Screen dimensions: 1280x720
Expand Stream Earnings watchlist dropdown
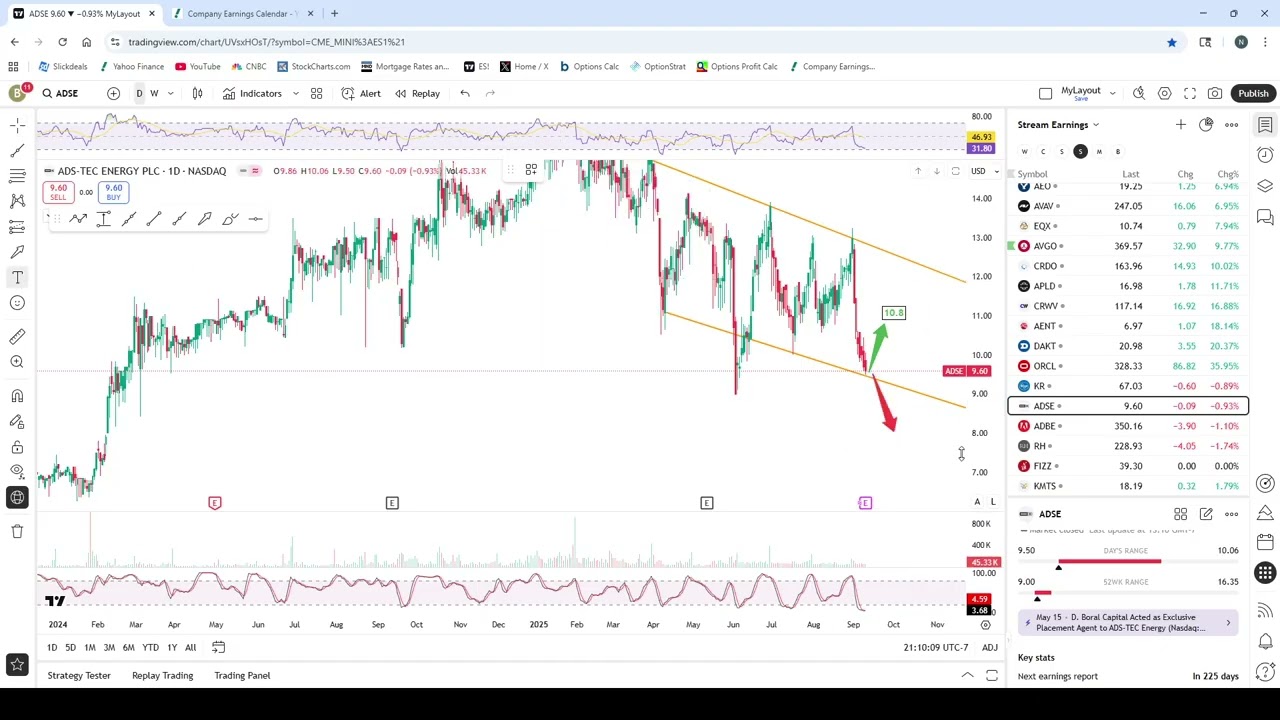(x=1059, y=125)
